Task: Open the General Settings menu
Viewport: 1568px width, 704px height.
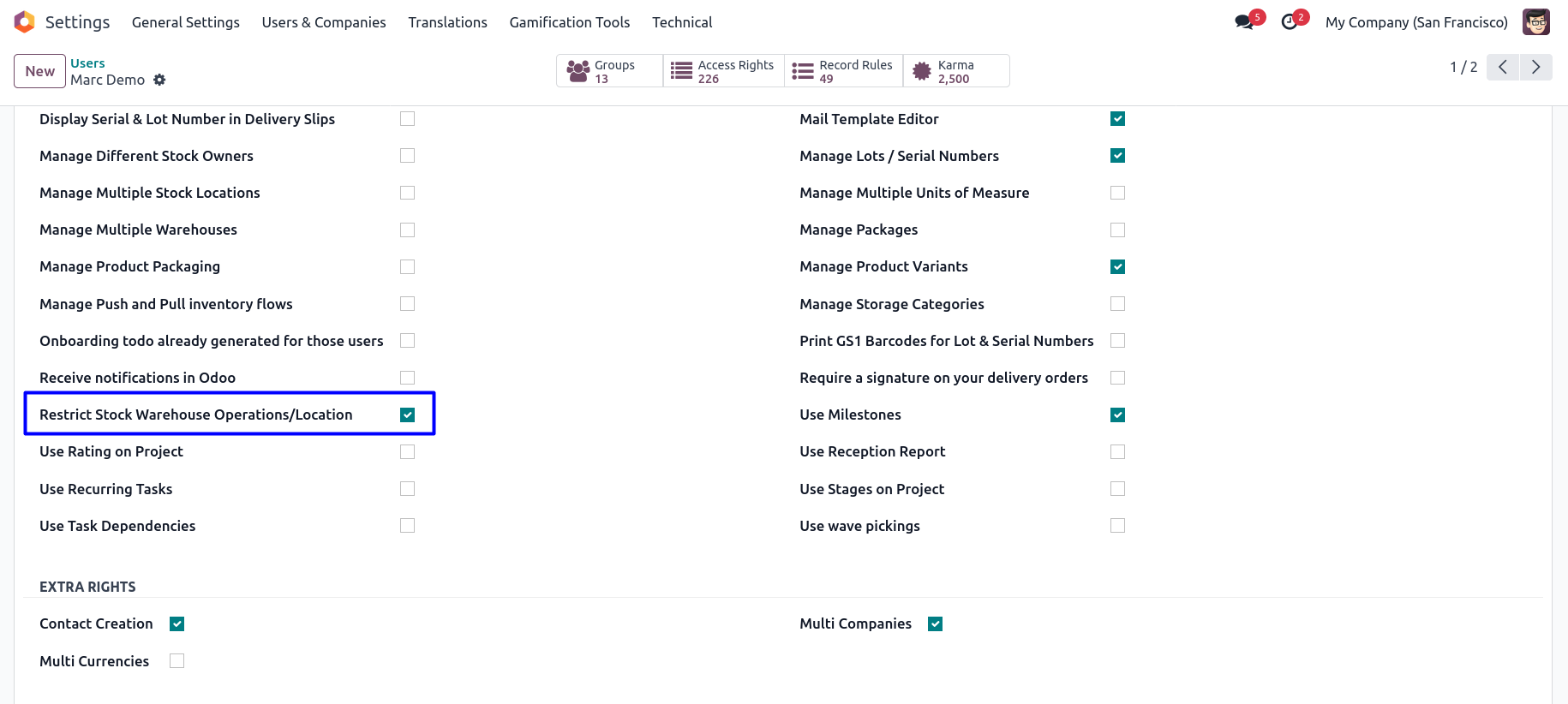Action: (x=186, y=22)
